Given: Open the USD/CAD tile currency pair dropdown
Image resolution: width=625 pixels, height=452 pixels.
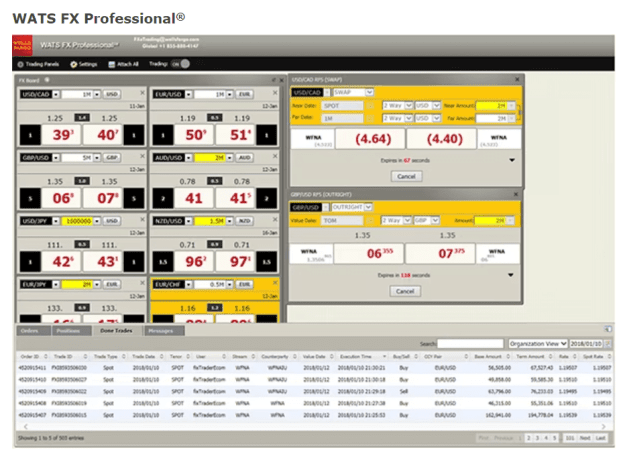Looking at the screenshot, I should click(56, 94).
